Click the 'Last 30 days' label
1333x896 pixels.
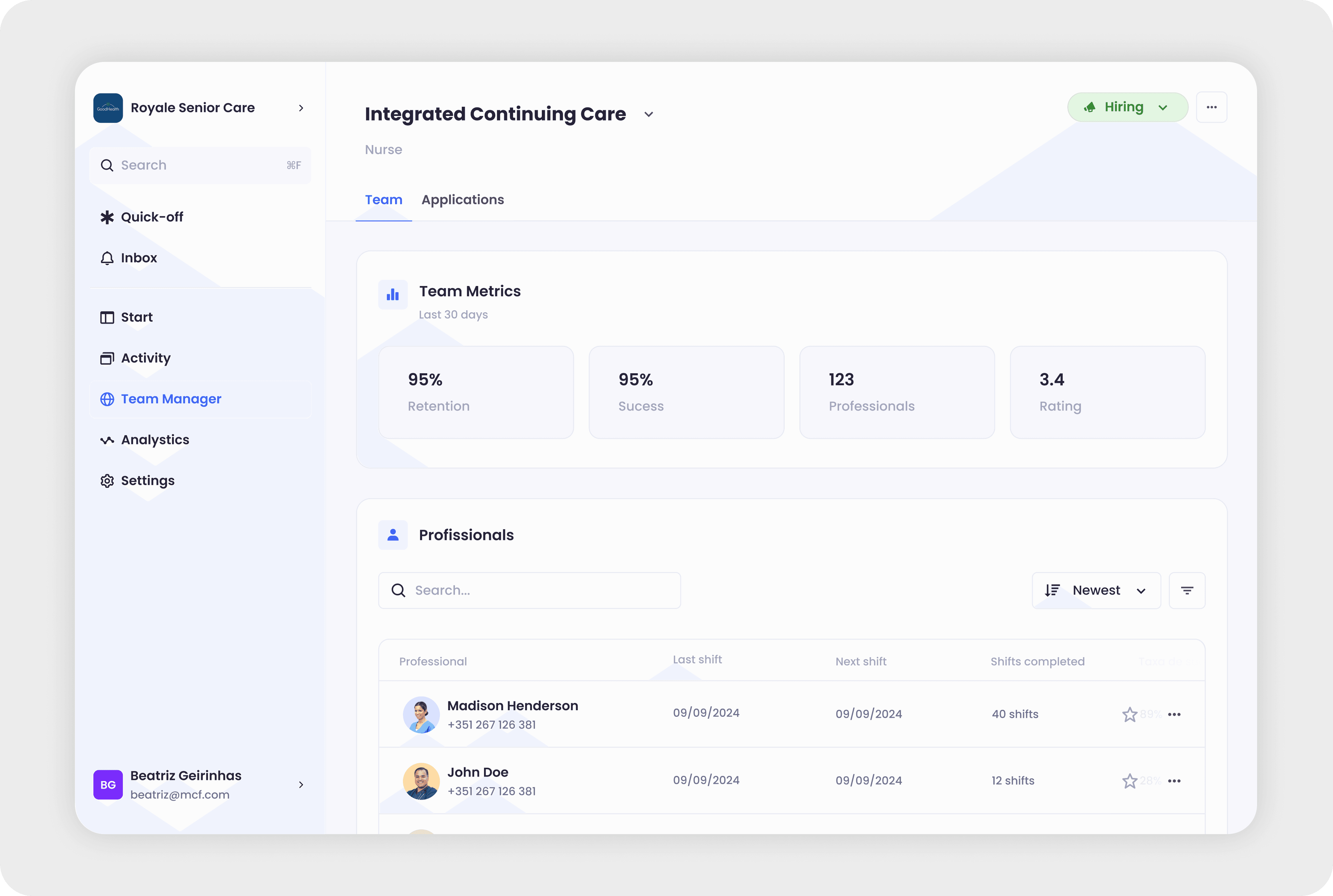point(453,315)
